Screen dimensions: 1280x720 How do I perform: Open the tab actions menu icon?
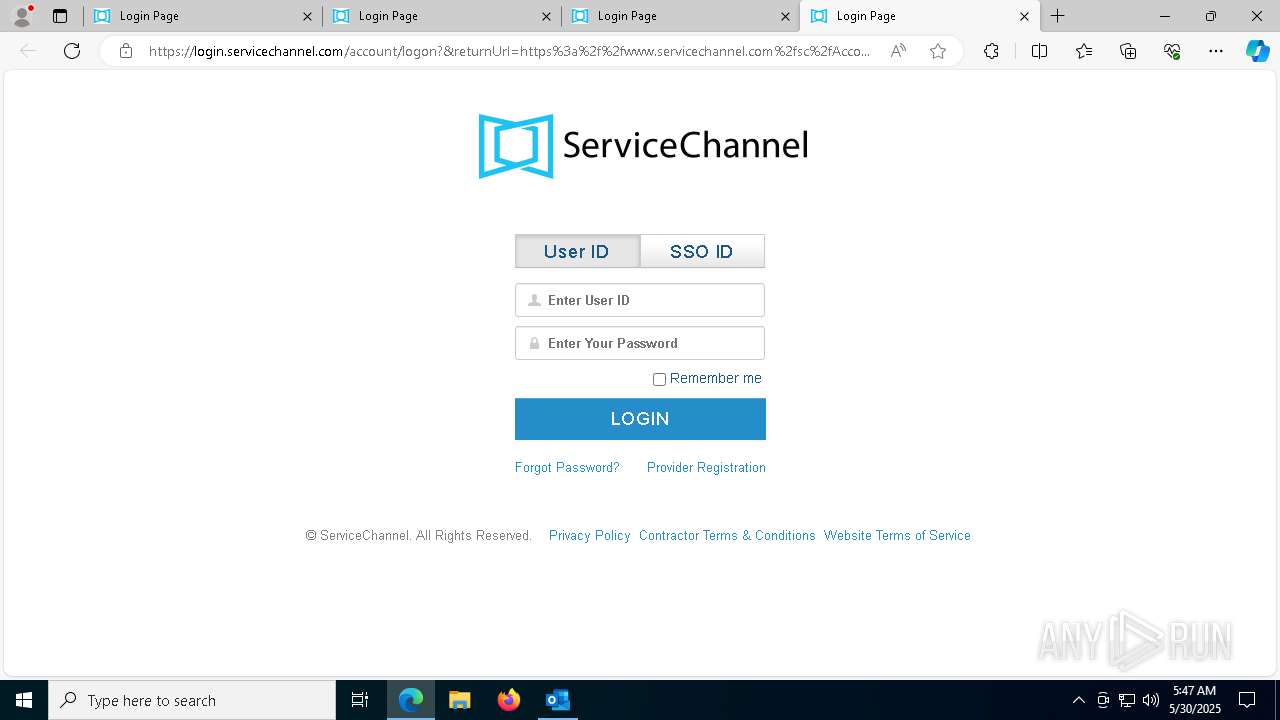(x=60, y=16)
